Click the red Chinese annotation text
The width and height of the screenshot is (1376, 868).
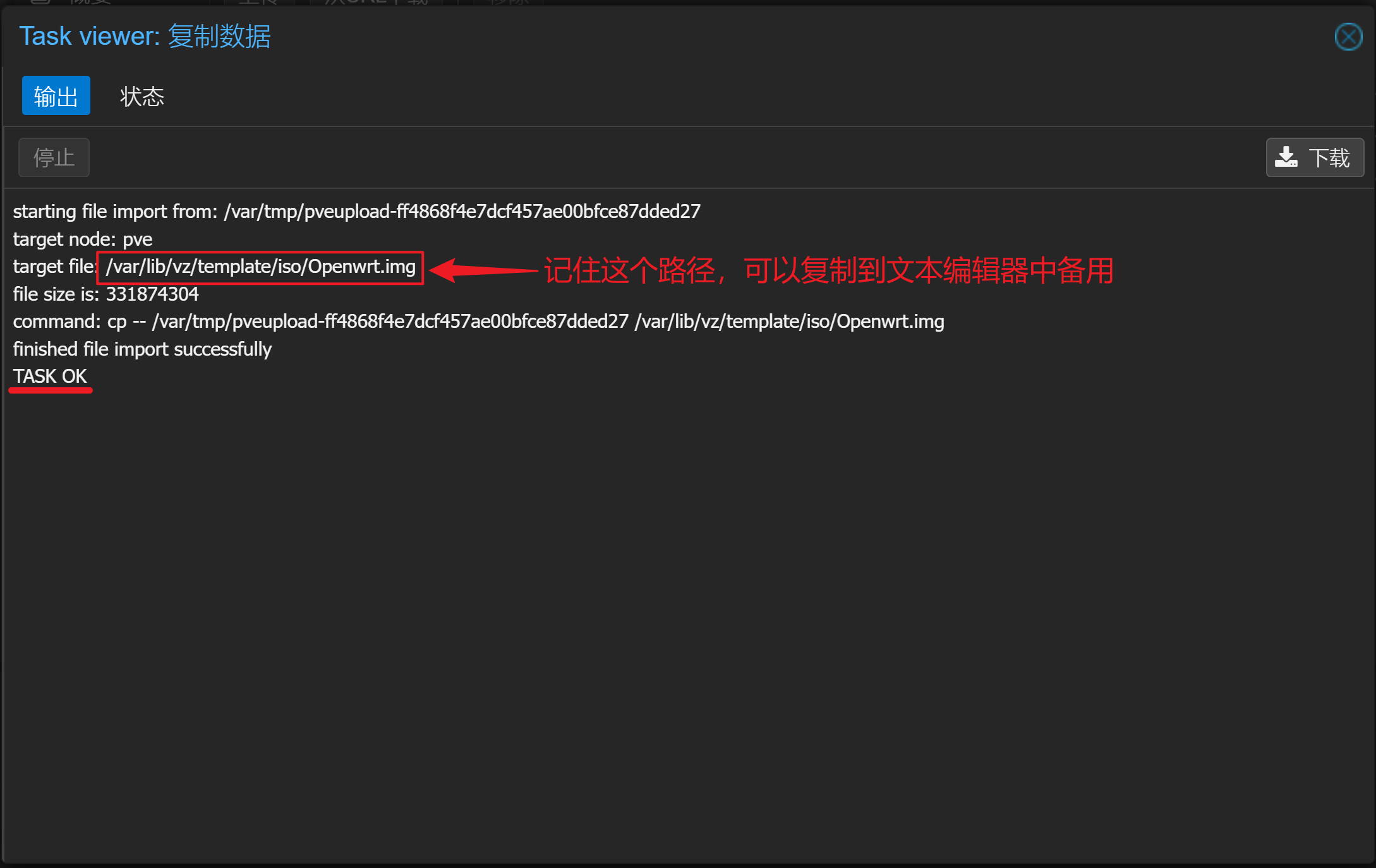(x=829, y=270)
